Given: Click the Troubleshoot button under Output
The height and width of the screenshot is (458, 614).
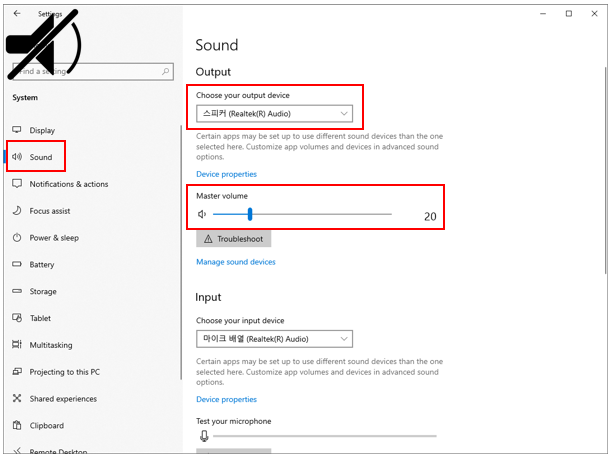Looking at the screenshot, I should click(234, 239).
